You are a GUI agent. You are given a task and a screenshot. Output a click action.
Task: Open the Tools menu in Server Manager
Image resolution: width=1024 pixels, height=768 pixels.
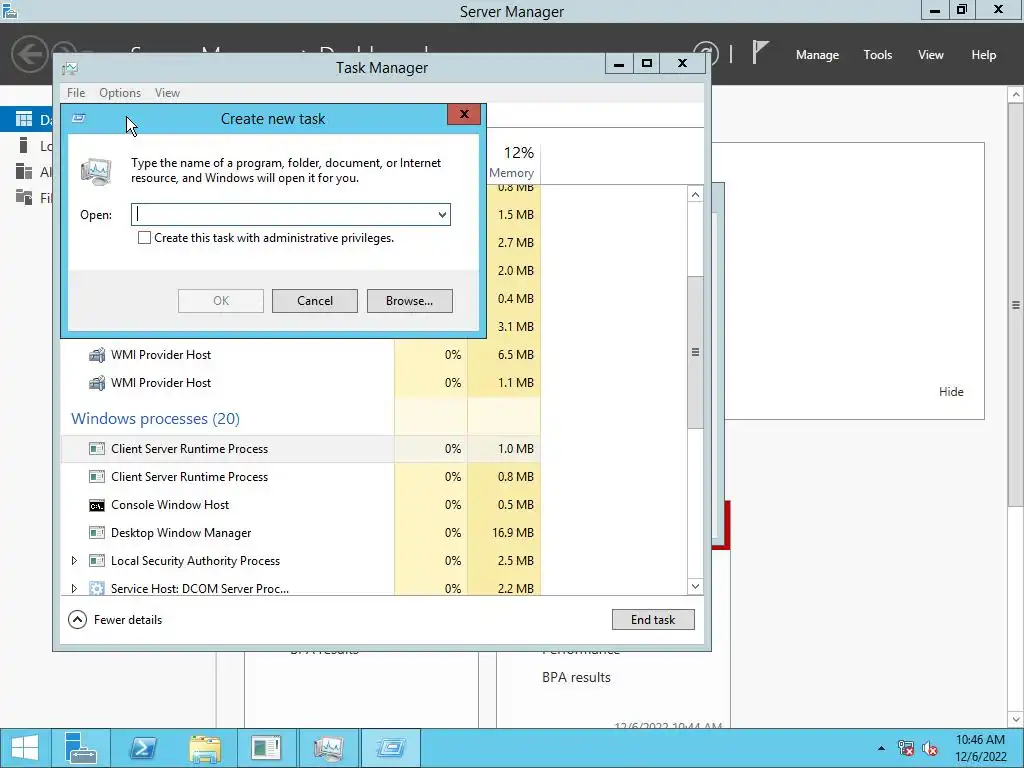[x=878, y=55]
